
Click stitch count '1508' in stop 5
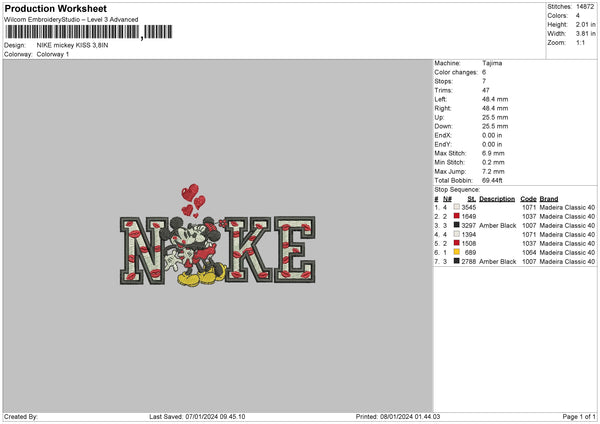(469, 243)
